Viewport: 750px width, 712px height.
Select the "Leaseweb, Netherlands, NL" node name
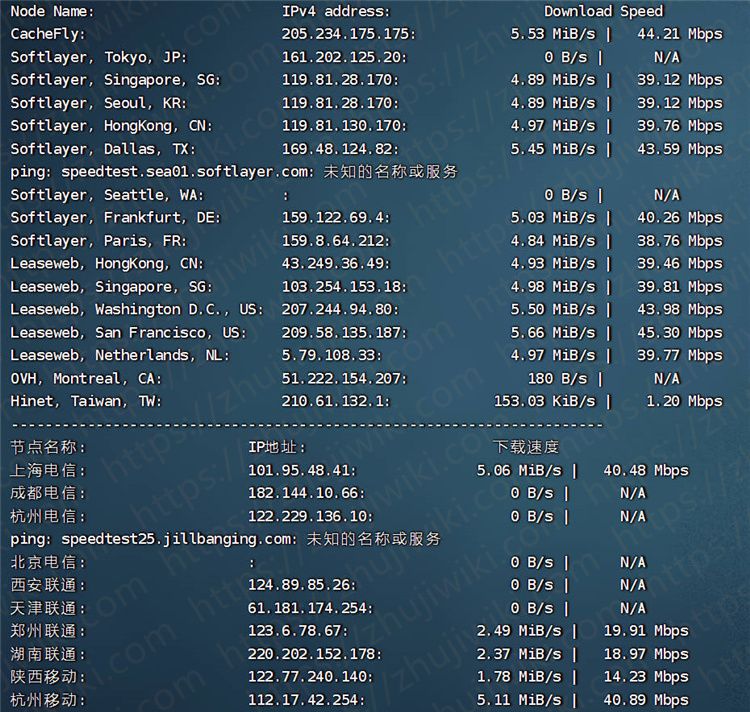point(120,355)
